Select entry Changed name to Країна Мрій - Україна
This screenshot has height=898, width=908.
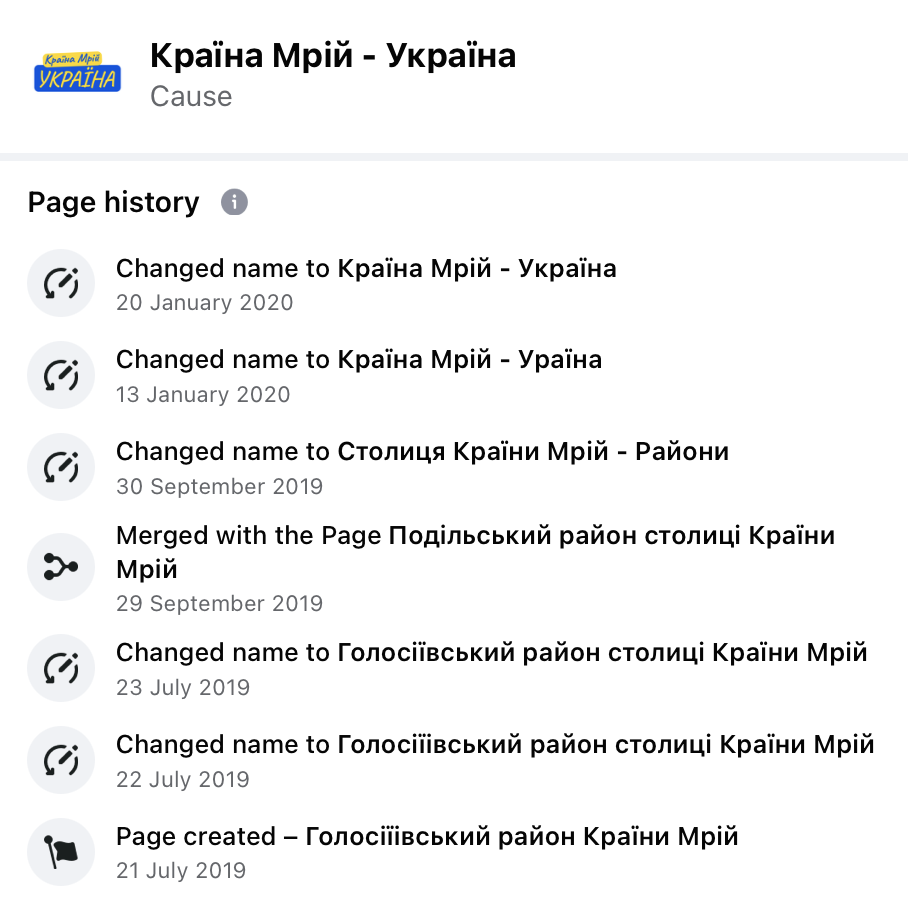[x=366, y=269]
